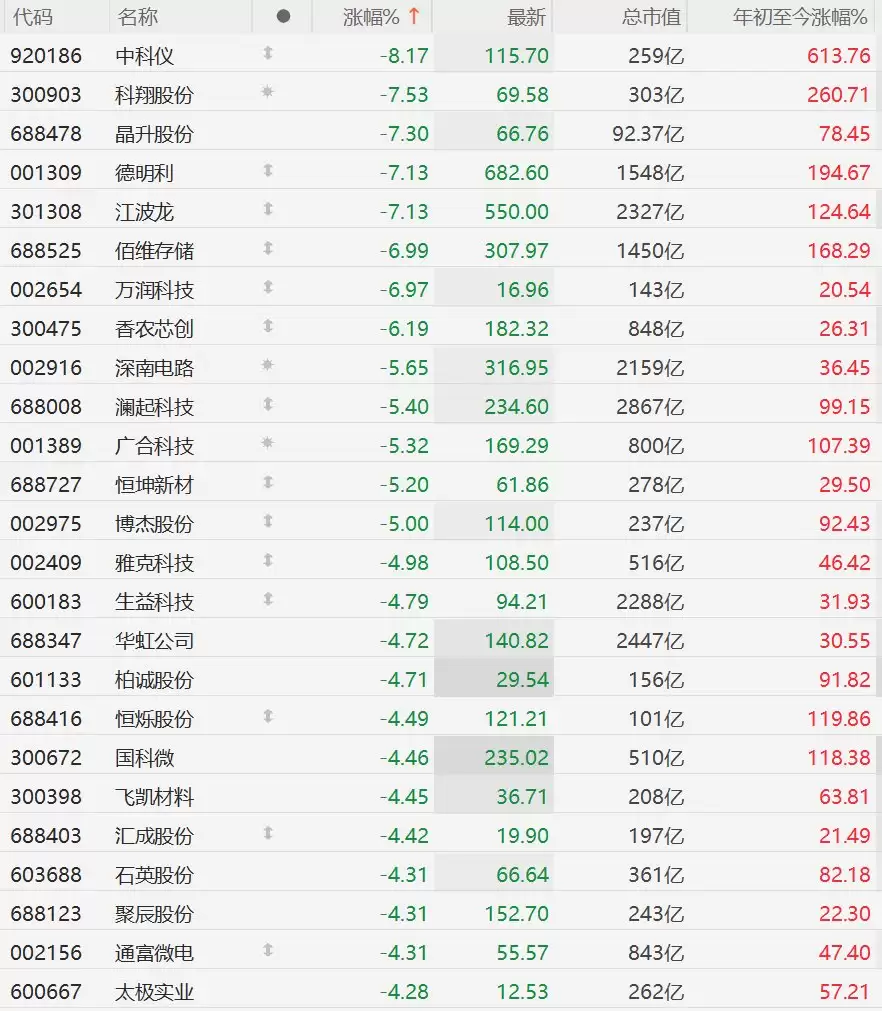Select stock name 科翔股份
Image resolution: width=882 pixels, height=1011 pixels.
pyautogui.click(x=154, y=95)
